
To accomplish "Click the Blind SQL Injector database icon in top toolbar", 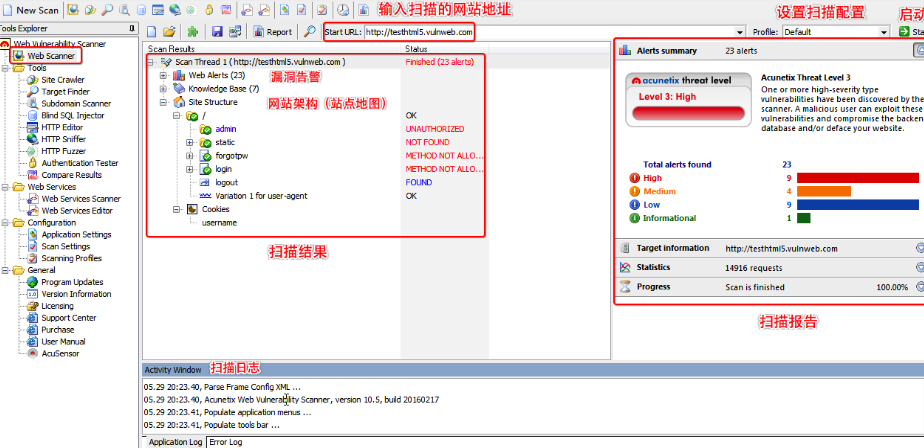I will pyautogui.click(x=141, y=10).
